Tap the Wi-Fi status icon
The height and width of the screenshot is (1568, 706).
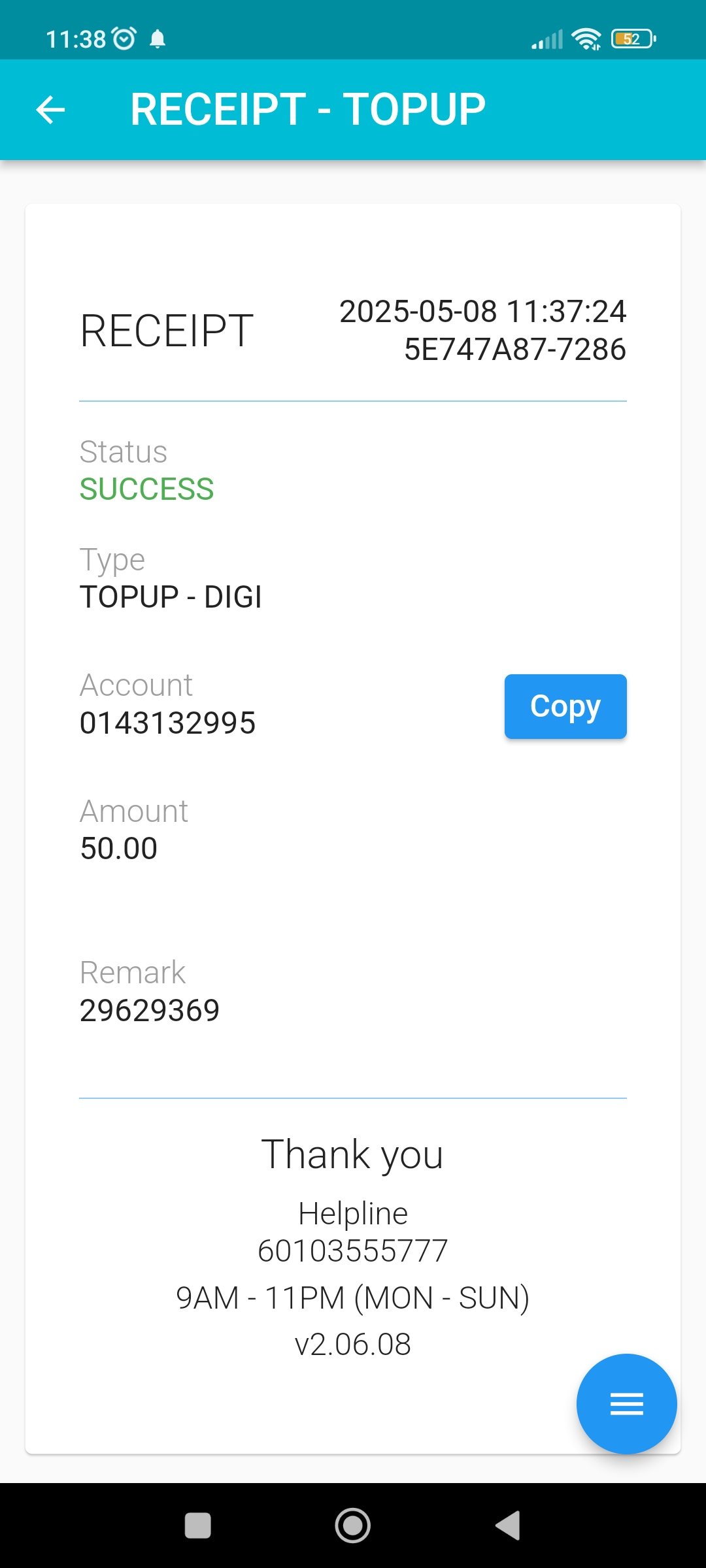(x=586, y=39)
